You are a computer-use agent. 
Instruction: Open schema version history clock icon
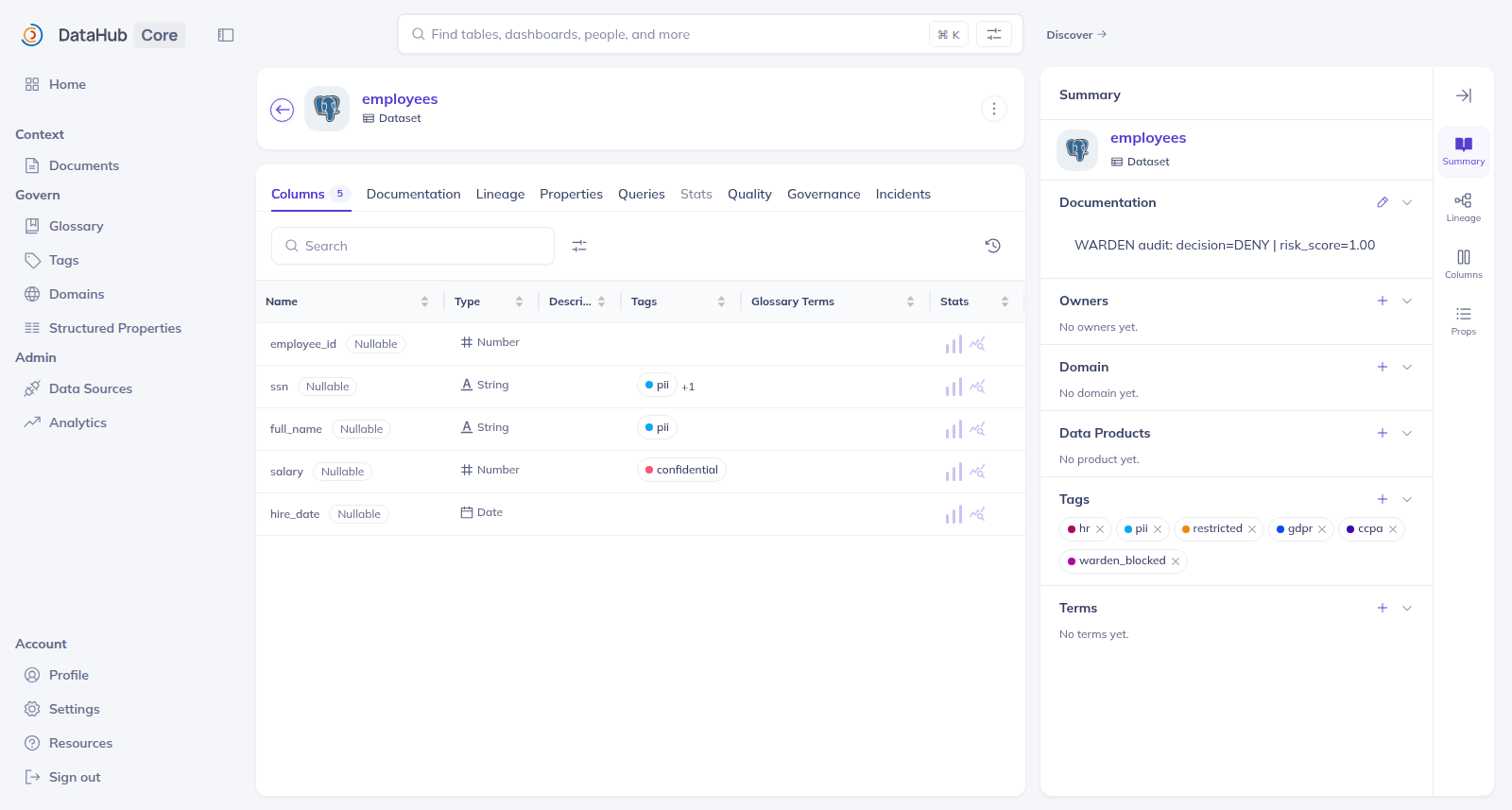point(992,246)
